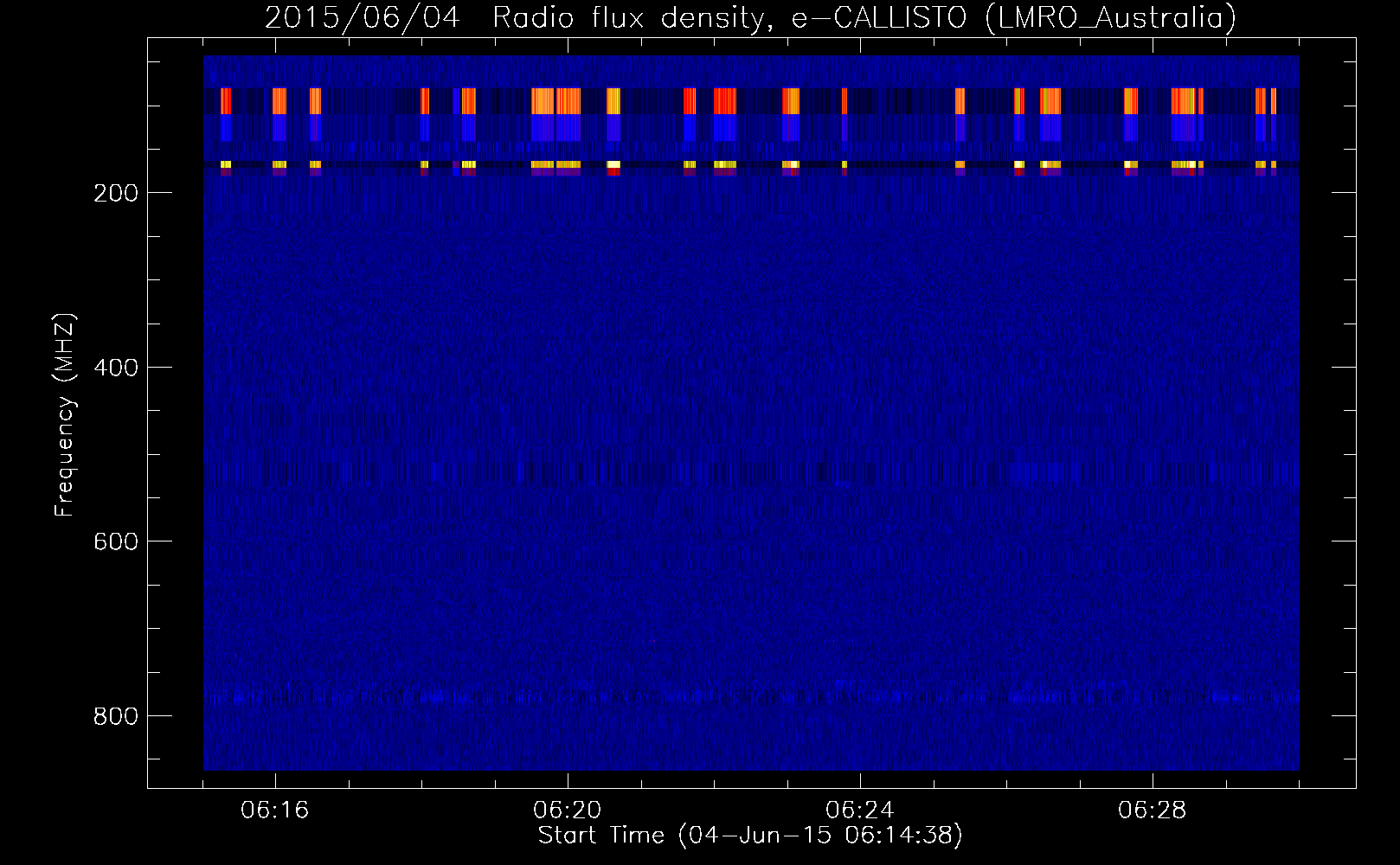Screen dimensions: 1400x865
Task: Click the 06:24 time tick label
Action: point(860,811)
